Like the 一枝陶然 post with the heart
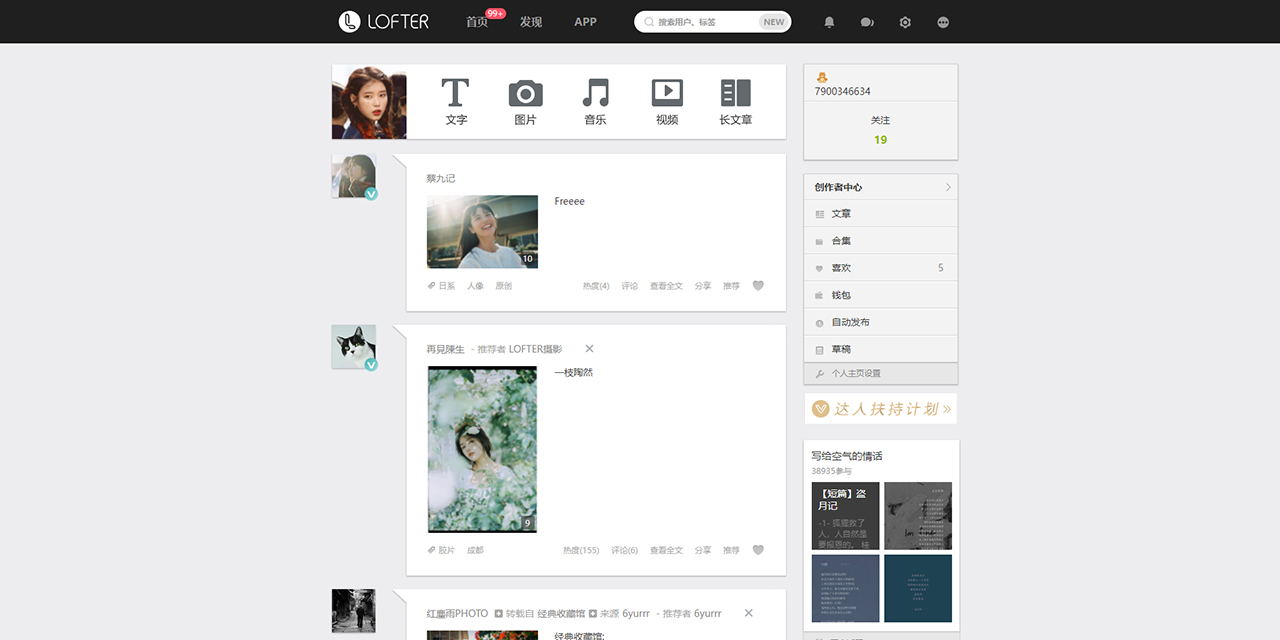The width and height of the screenshot is (1280, 640). pos(758,550)
